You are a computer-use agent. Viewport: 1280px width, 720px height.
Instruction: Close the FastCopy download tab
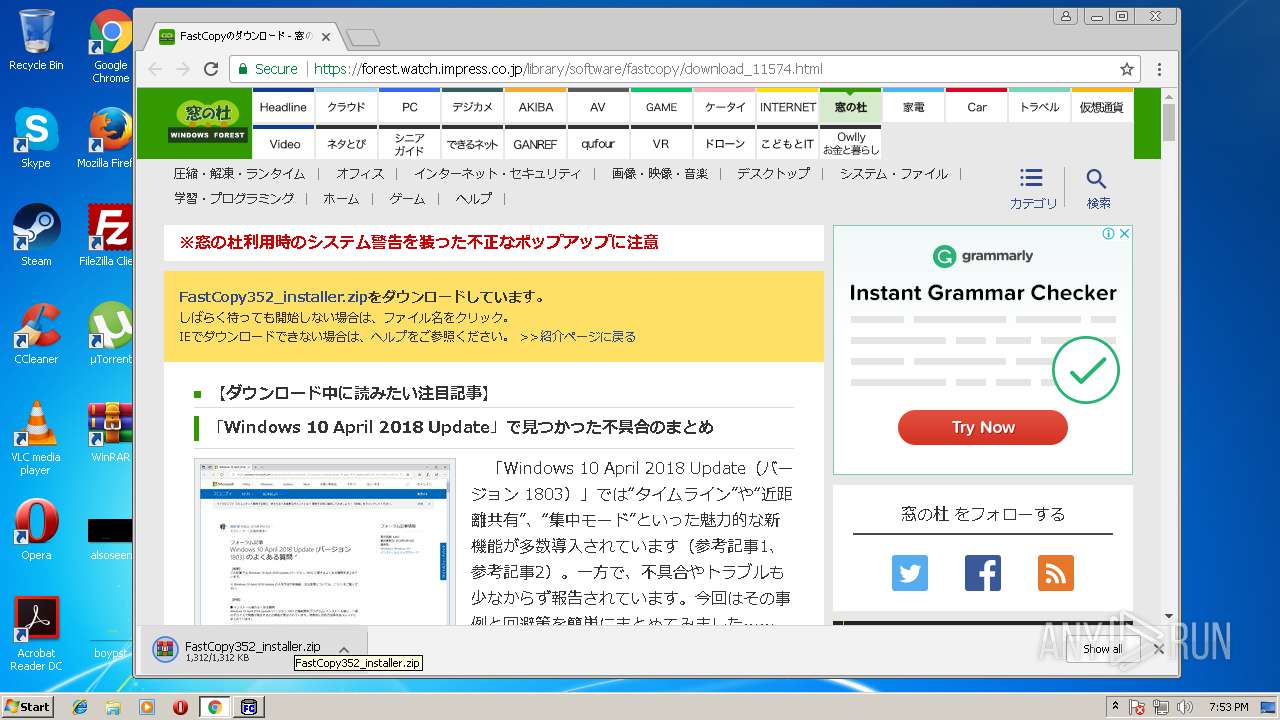[326, 37]
